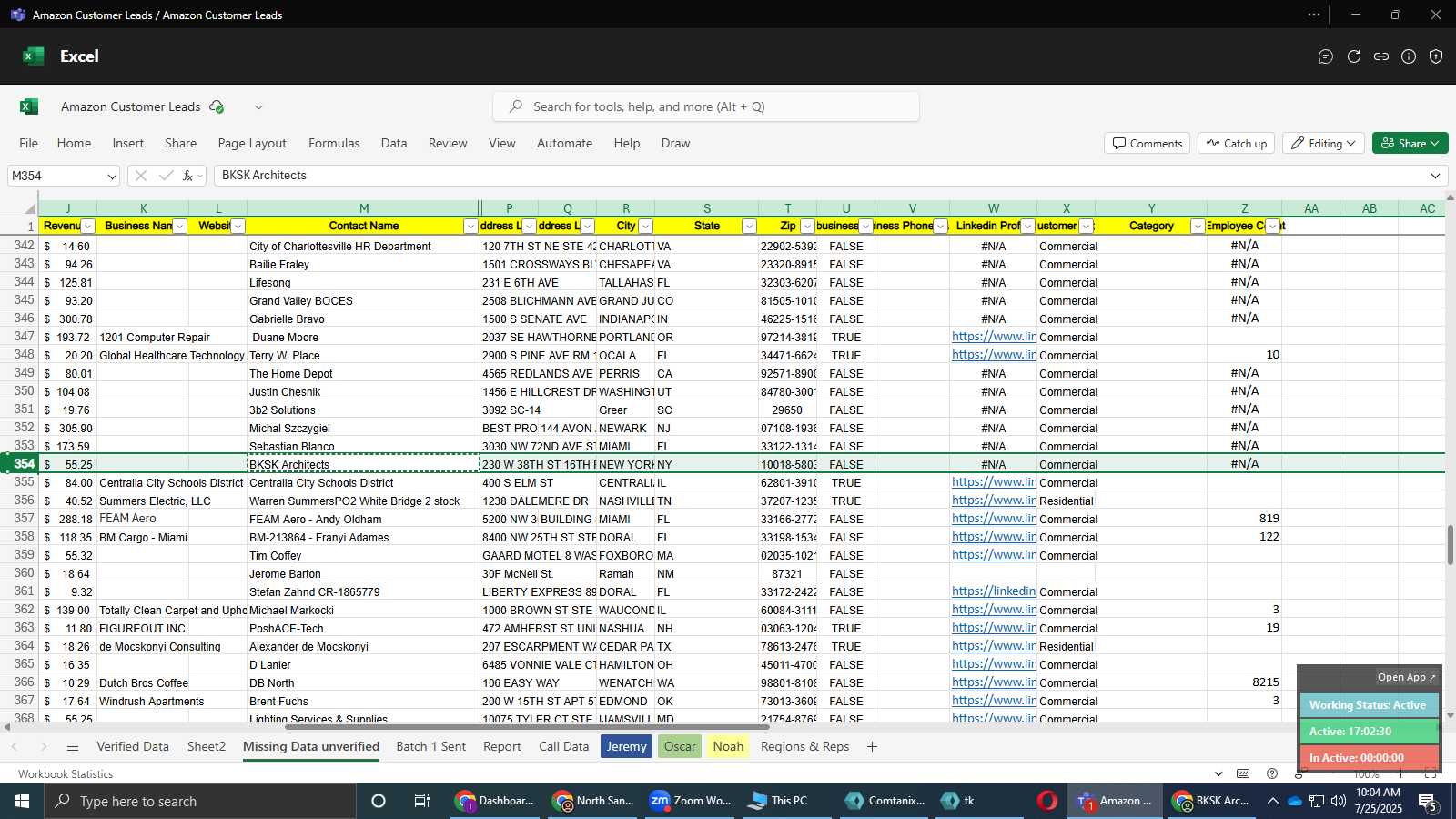The width and height of the screenshot is (1456, 819).
Task: Open the Revenue column filter dropdown
Action: point(88,227)
